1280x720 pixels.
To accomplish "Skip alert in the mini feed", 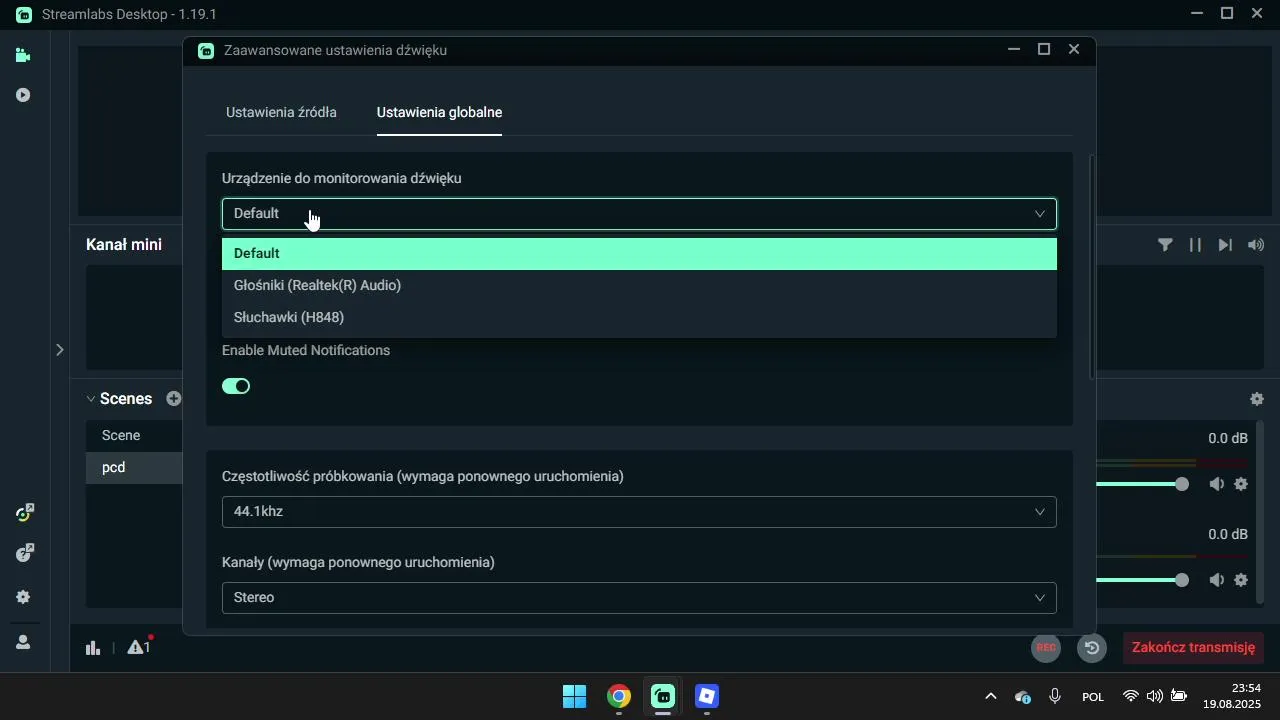I will 1225,245.
